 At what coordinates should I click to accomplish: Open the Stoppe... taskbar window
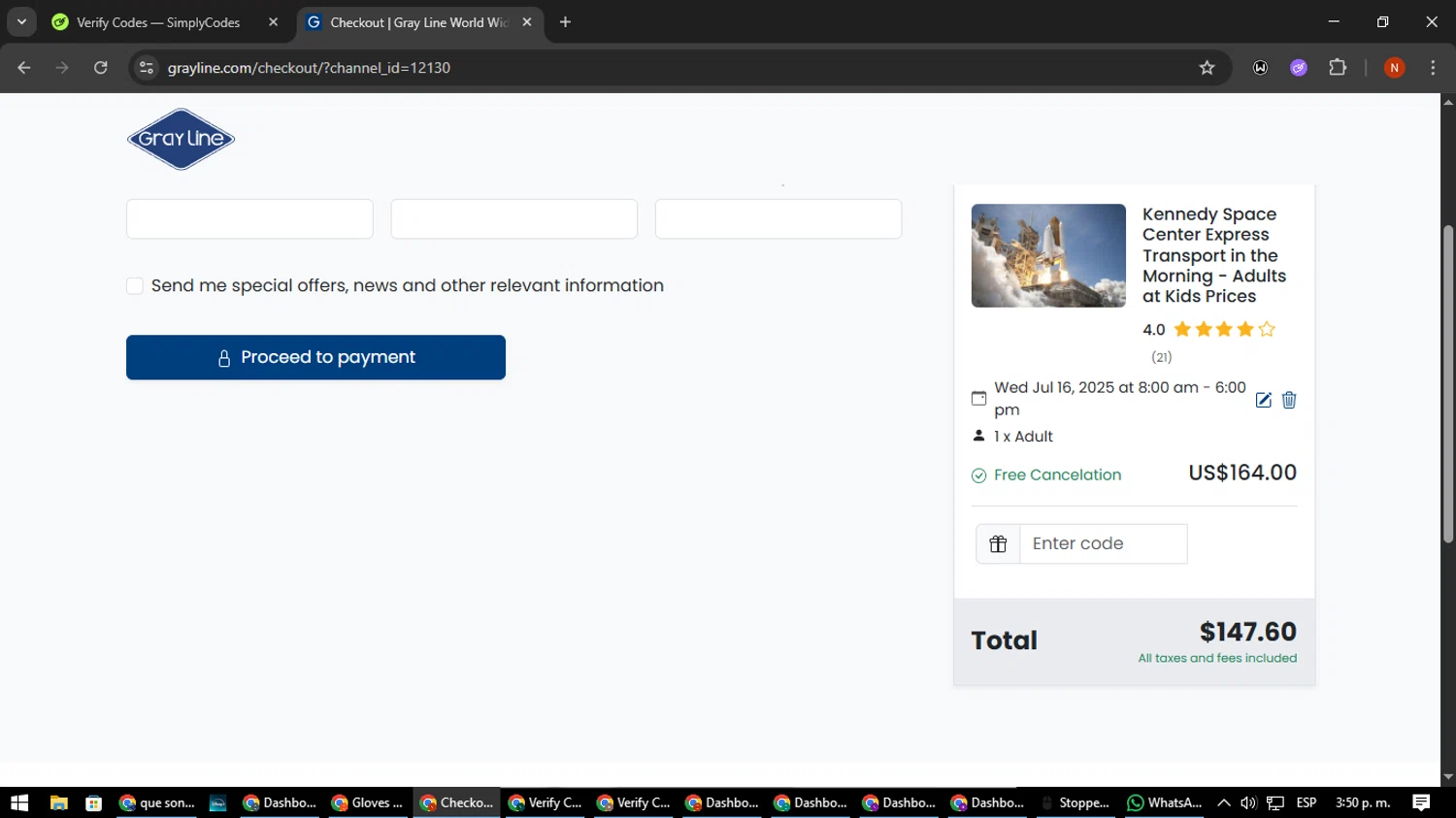1075,802
